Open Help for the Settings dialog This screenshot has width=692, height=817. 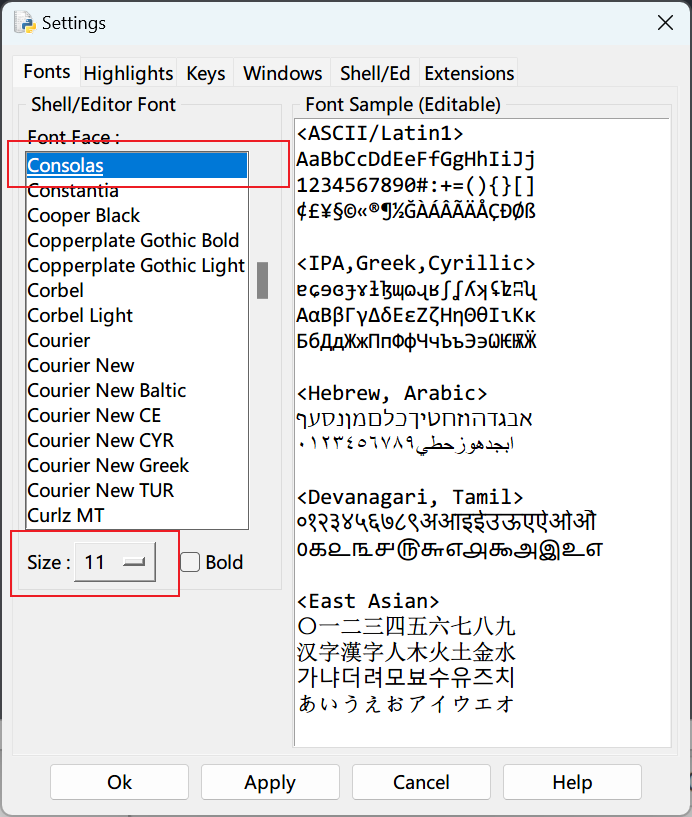[572, 782]
